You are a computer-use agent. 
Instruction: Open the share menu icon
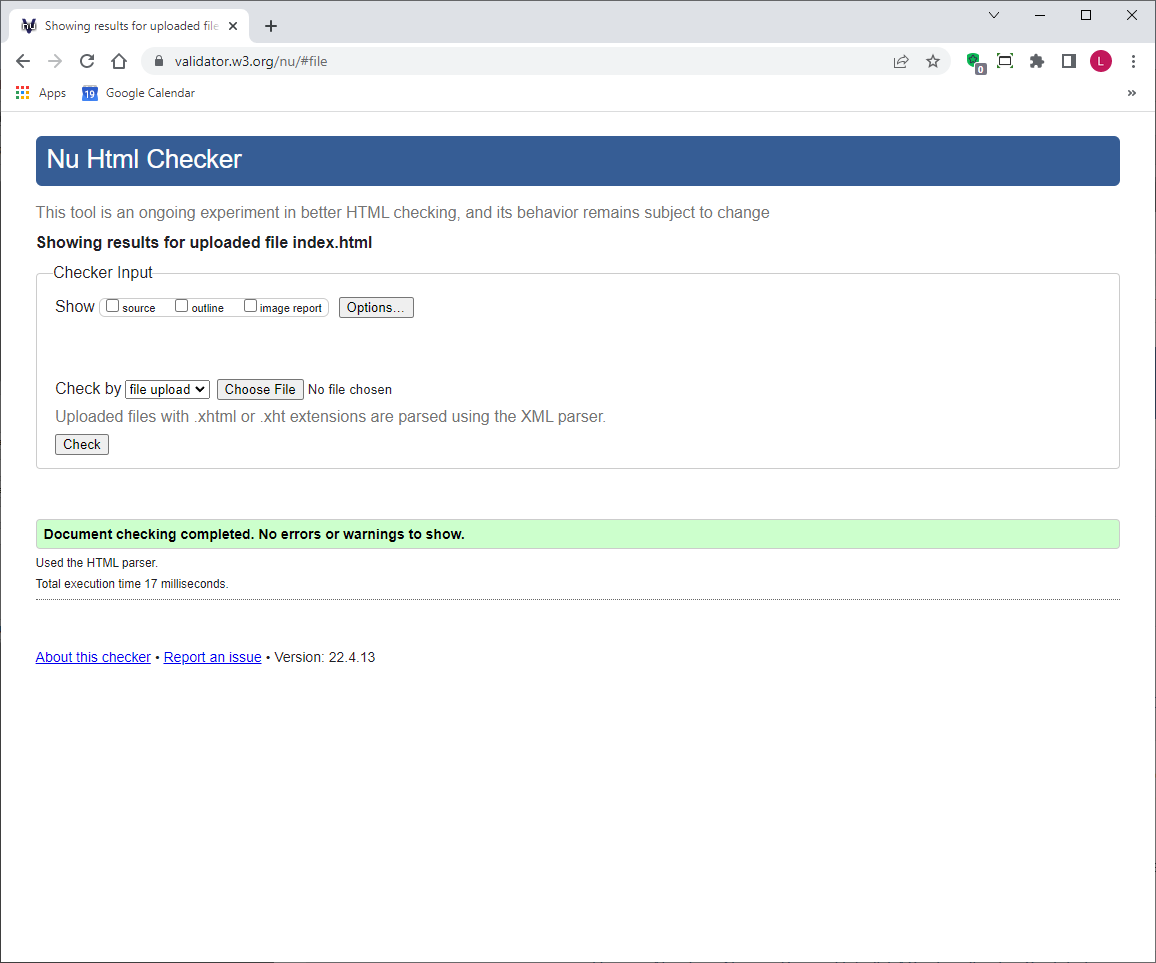point(901,60)
